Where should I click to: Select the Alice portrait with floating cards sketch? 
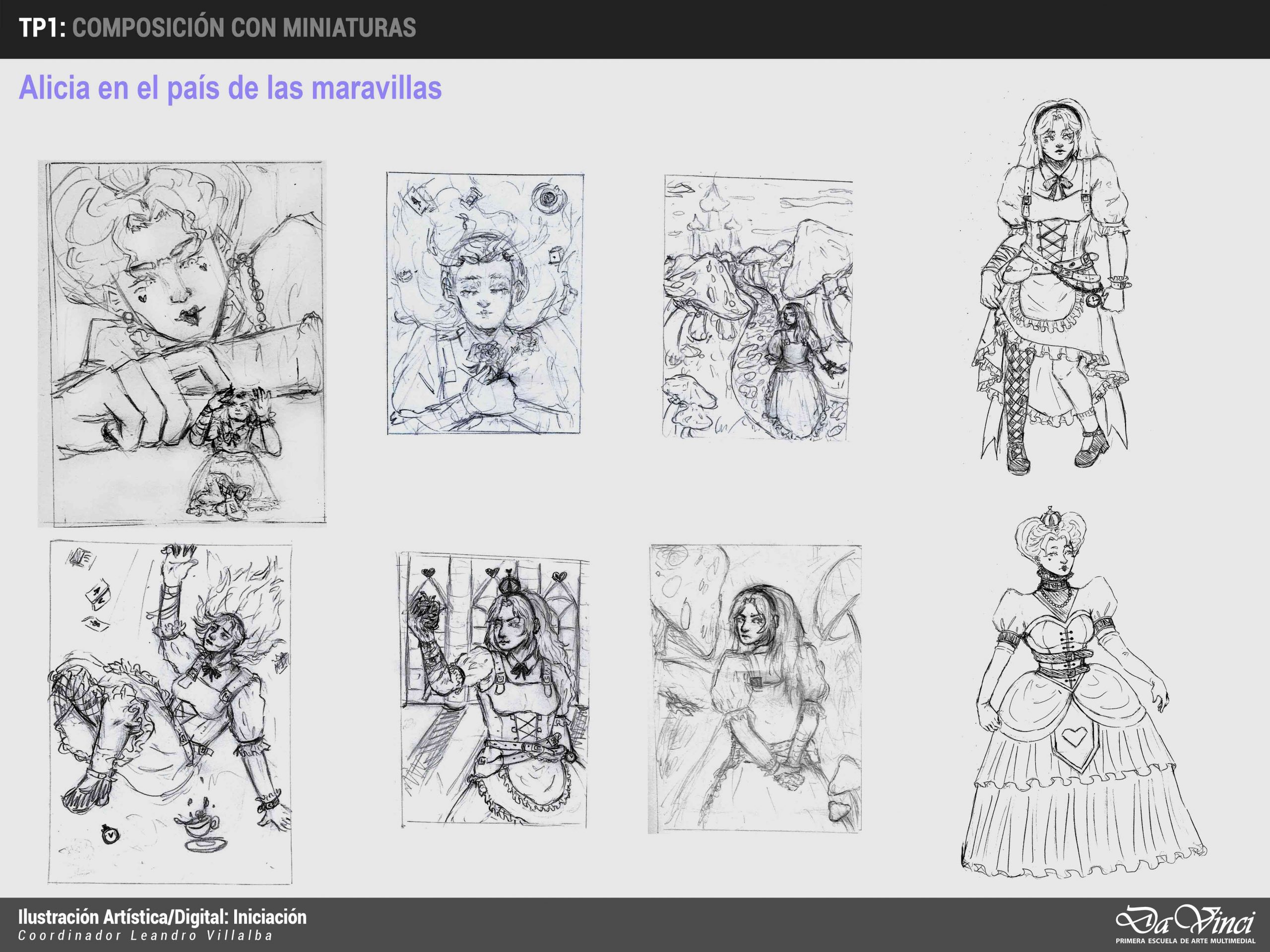click(485, 302)
